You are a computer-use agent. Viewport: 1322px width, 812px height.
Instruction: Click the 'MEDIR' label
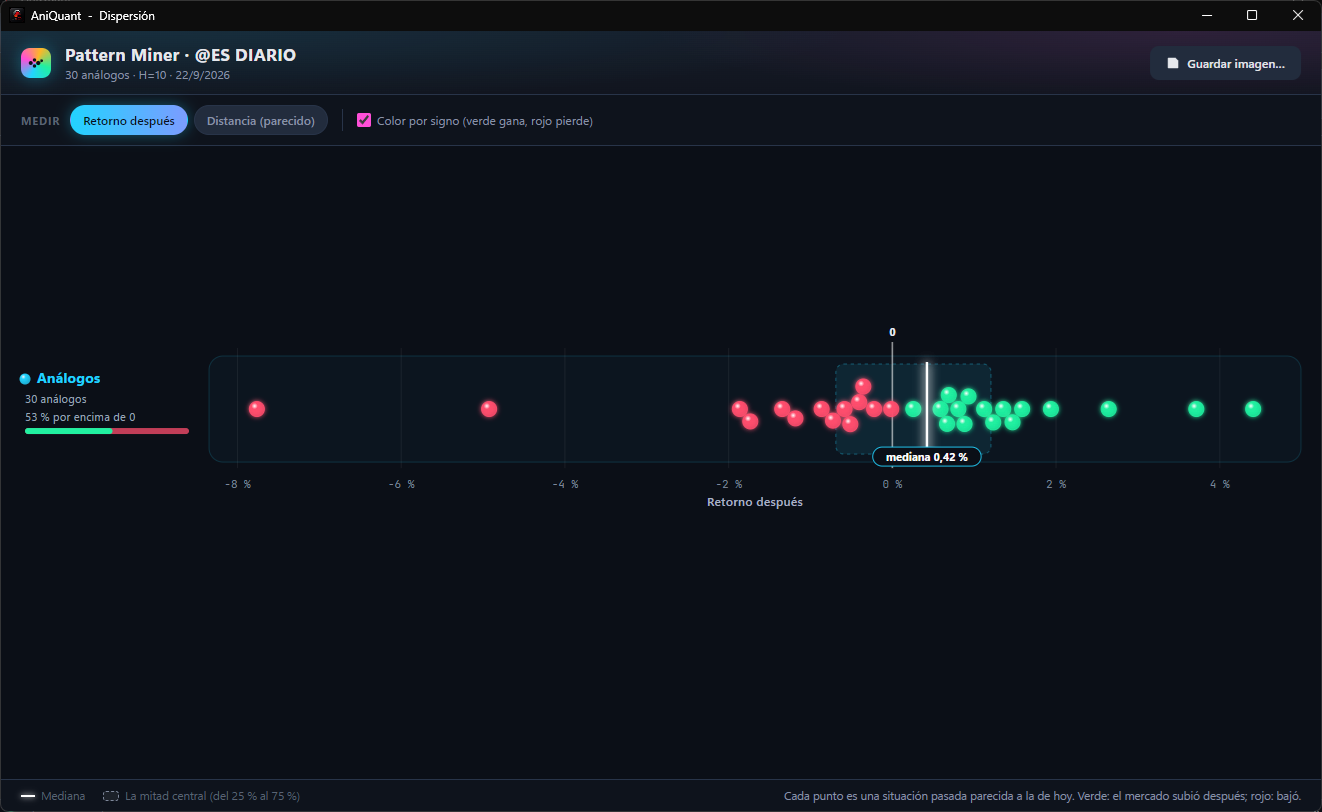[x=40, y=121]
